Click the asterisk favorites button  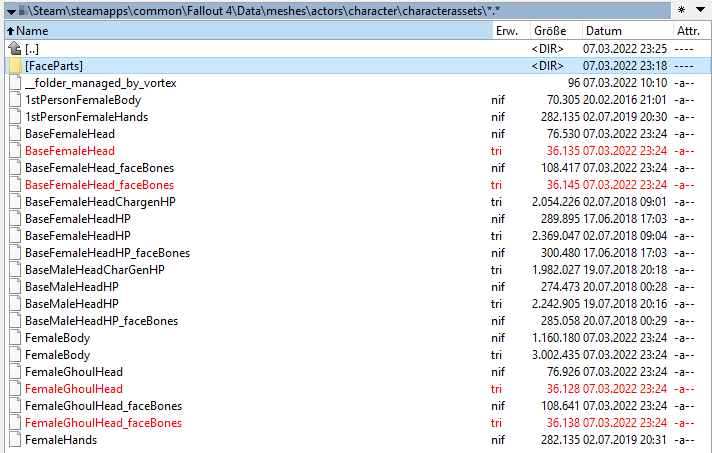click(681, 10)
